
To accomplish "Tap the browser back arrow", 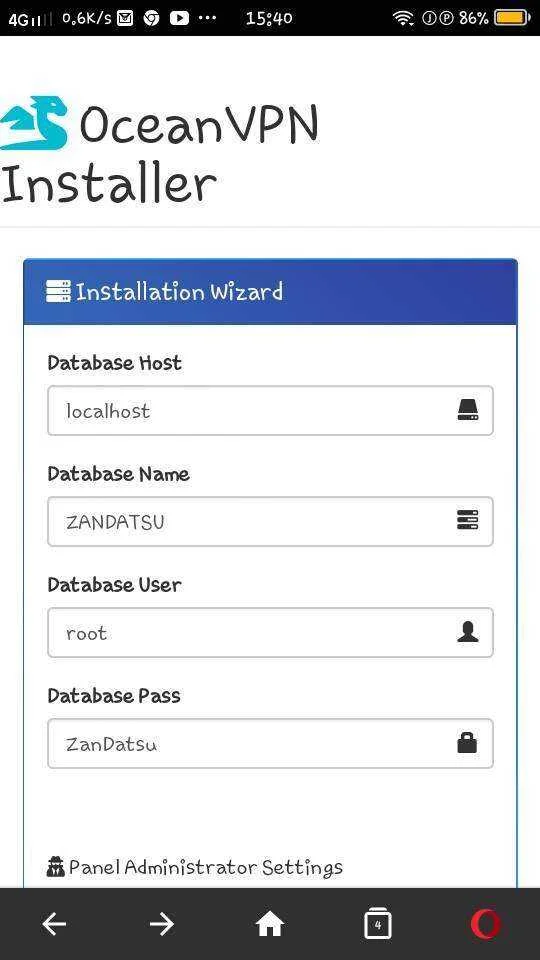I will 54,924.
